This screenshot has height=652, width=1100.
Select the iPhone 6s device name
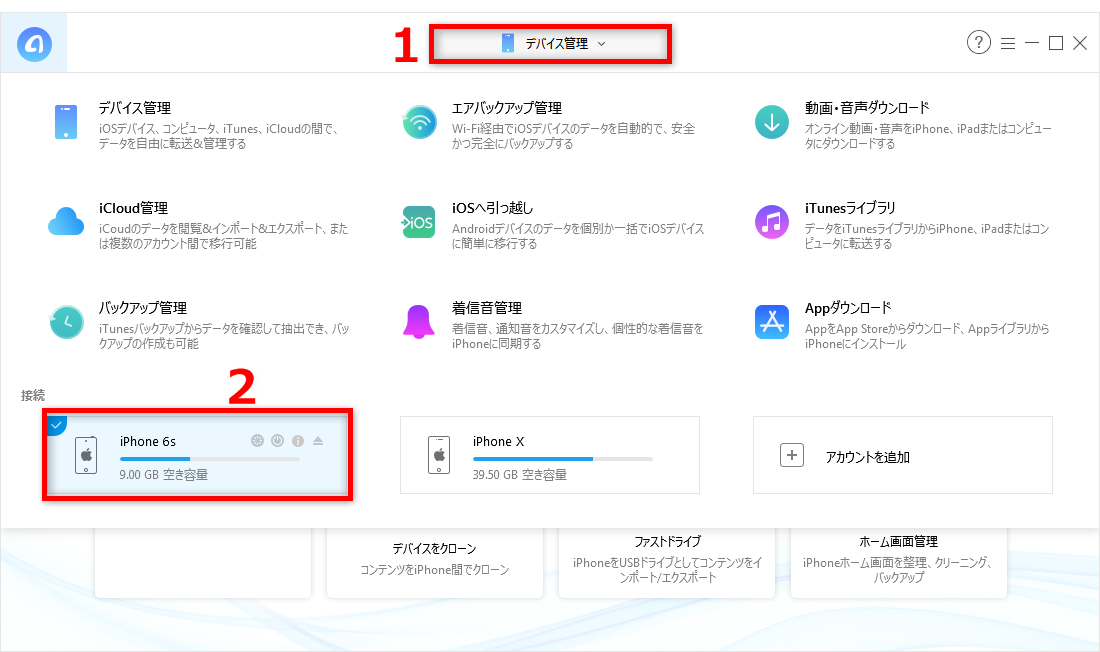coord(147,441)
